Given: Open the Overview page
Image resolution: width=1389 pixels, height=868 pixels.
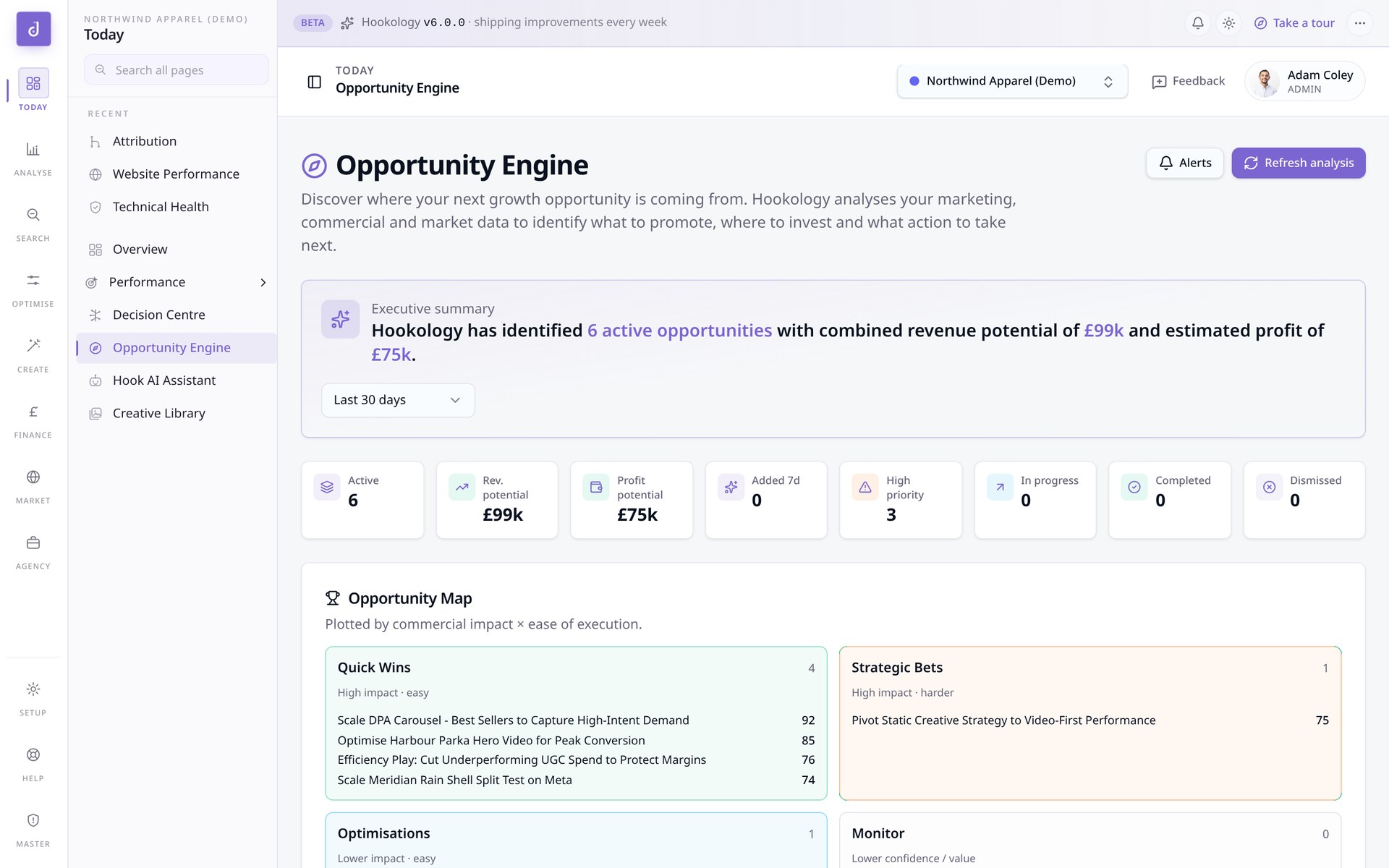Looking at the screenshot, I should point(177,250).
